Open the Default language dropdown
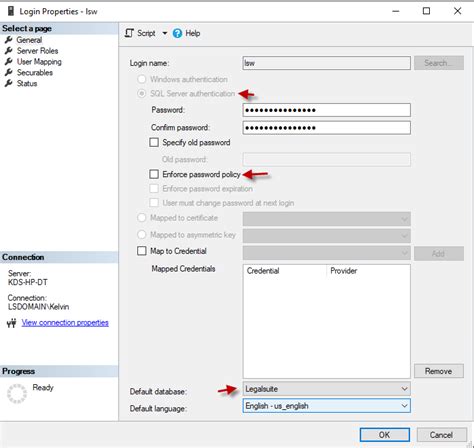 pyautogui.click(x=327, y=406)
